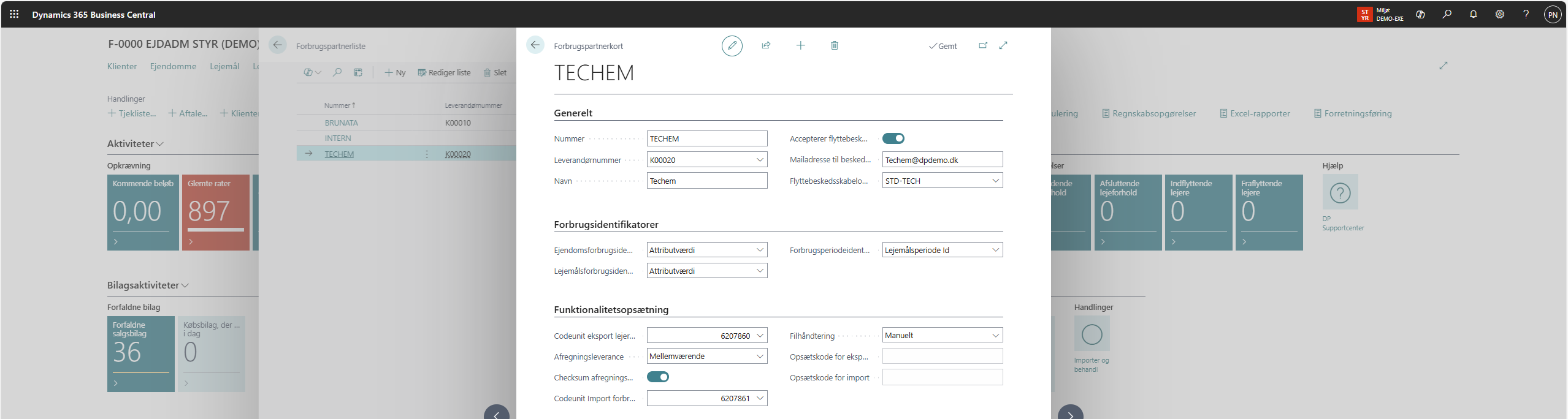Open the help question mark menu
1568x419 pixels.
pos(1526,14)
